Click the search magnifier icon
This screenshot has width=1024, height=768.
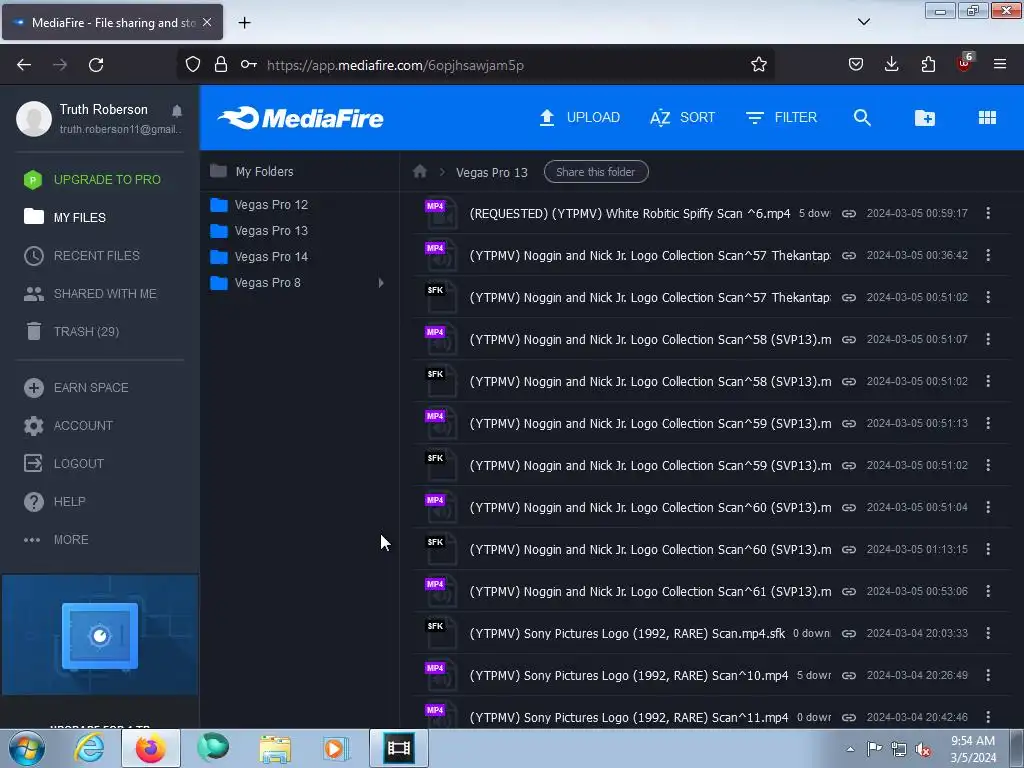[x=862, y=118]
